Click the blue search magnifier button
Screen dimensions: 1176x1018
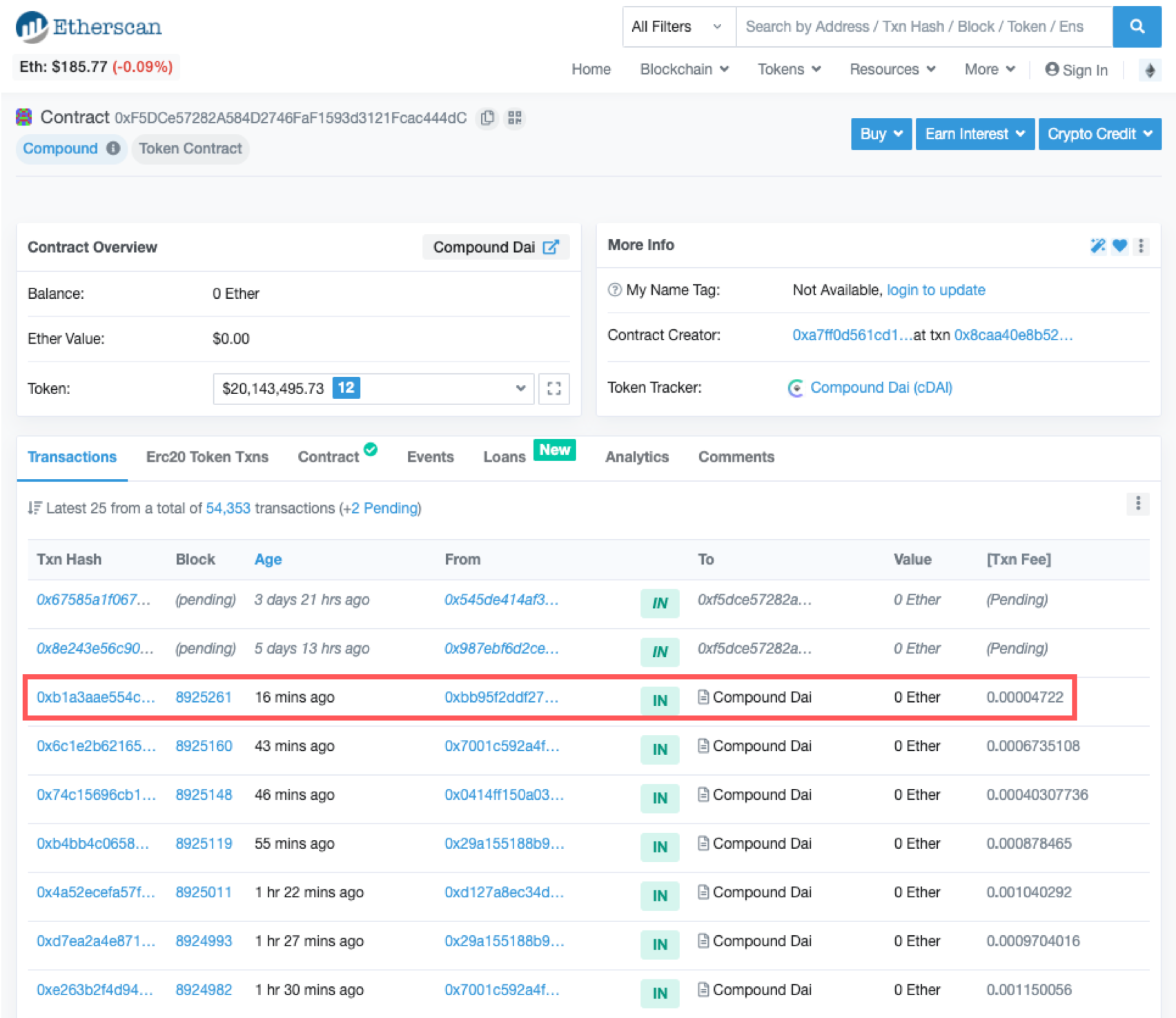click(x=1137, y=27)
